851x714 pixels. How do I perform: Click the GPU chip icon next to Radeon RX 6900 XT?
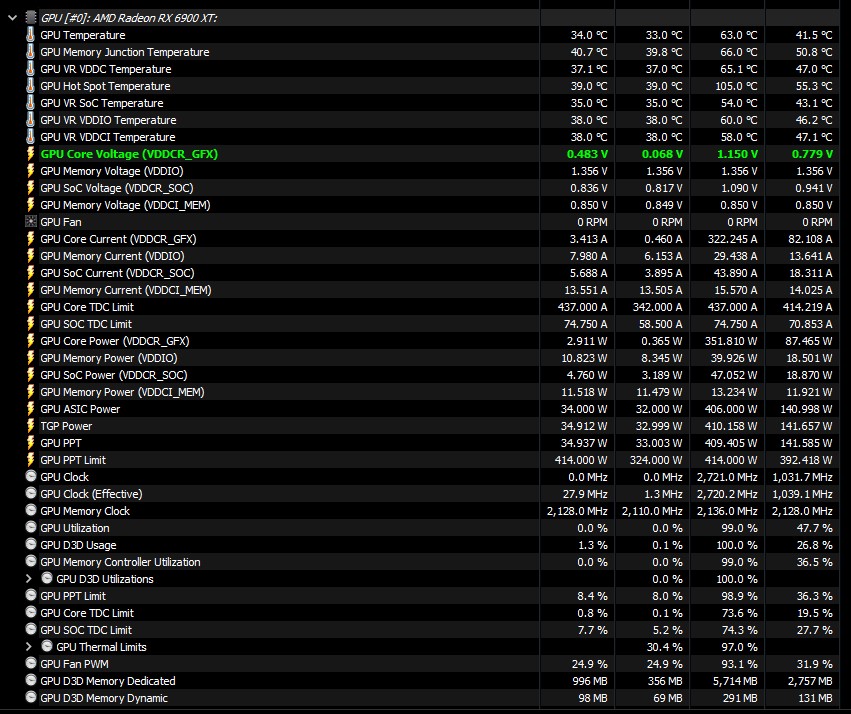coord(31,18)
